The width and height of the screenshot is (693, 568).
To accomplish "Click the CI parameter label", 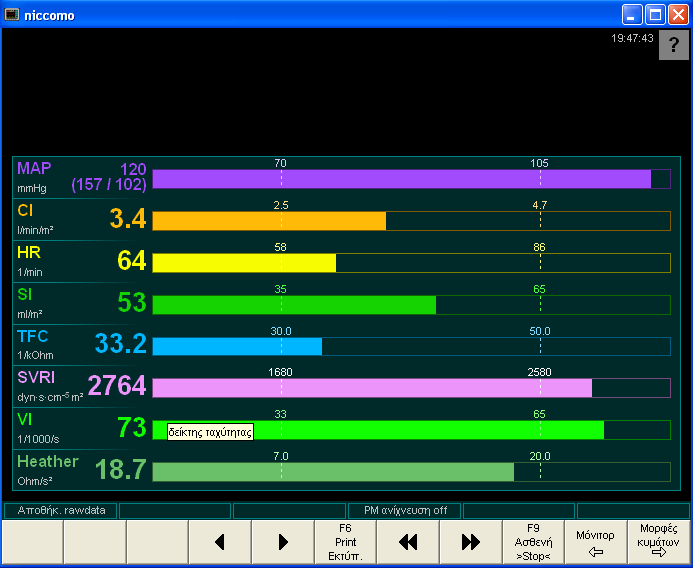I will [25, 210].
